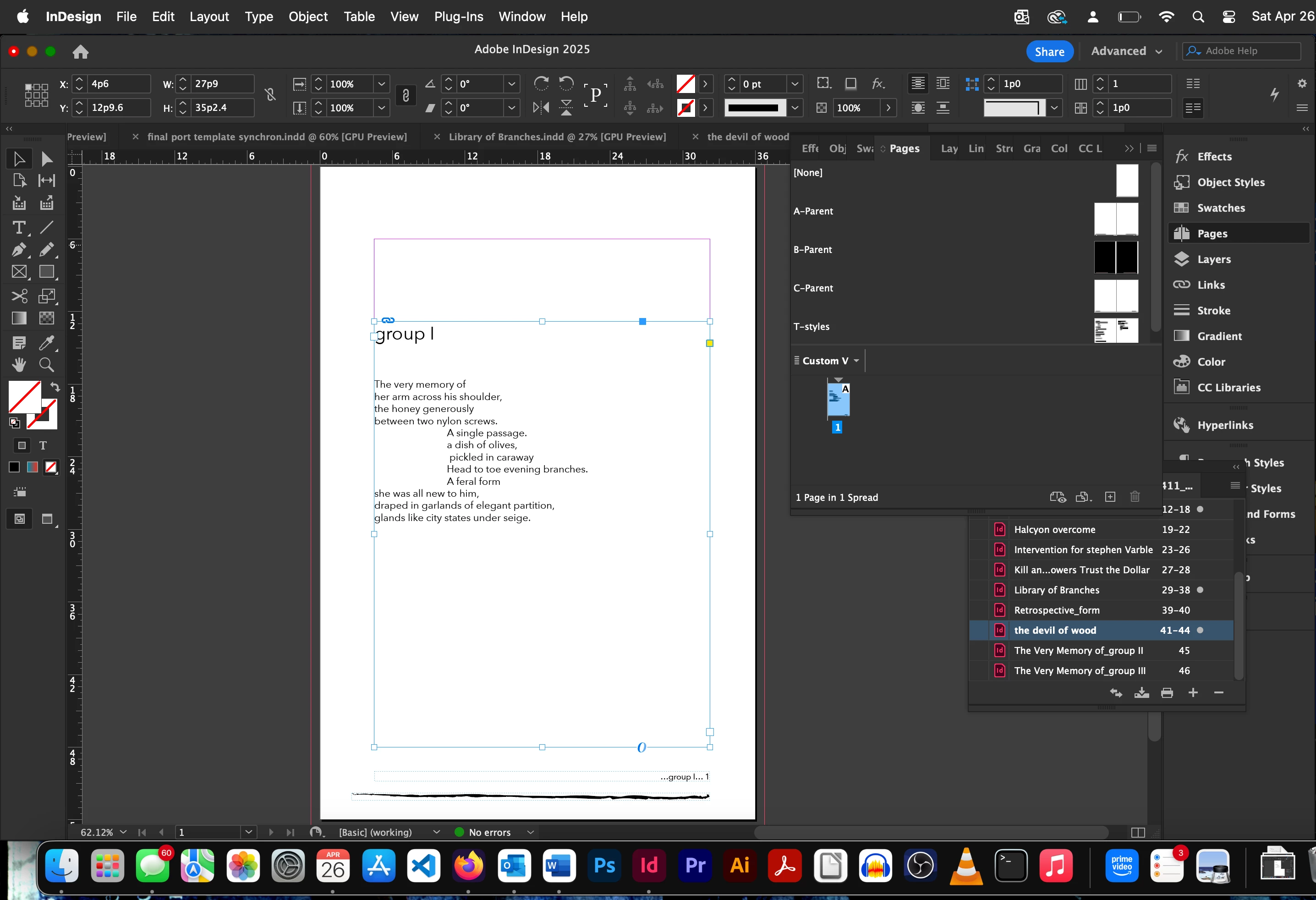Screen dimensions: 1316x900
Task: Pick the Eyedropper tool
Action: tap(46, 342)
